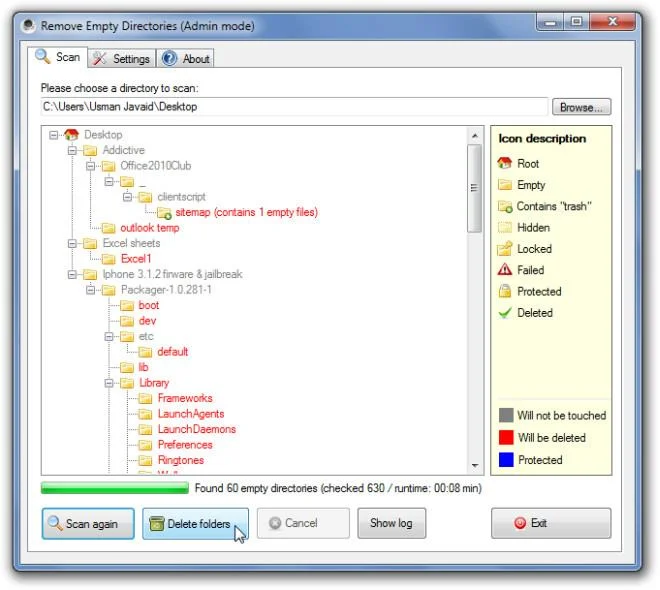Click 'Please choose a directory to scan' label
Image resolution: width=660 pixels, height=590 pixels.
tap(120, 88)
